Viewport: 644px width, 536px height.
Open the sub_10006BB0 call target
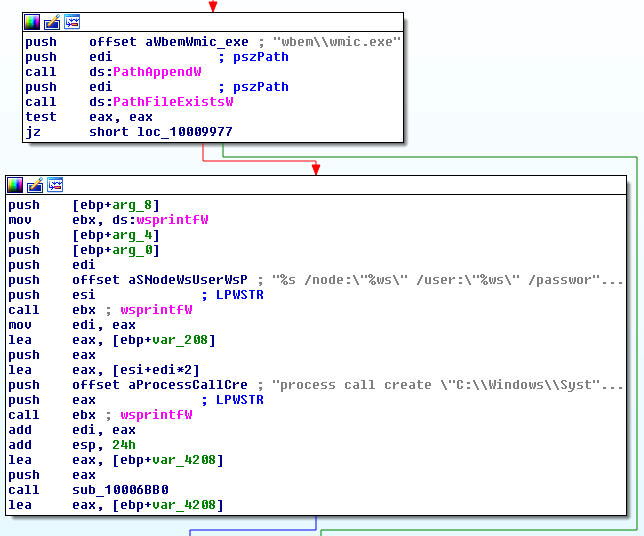tap(120, 490)
